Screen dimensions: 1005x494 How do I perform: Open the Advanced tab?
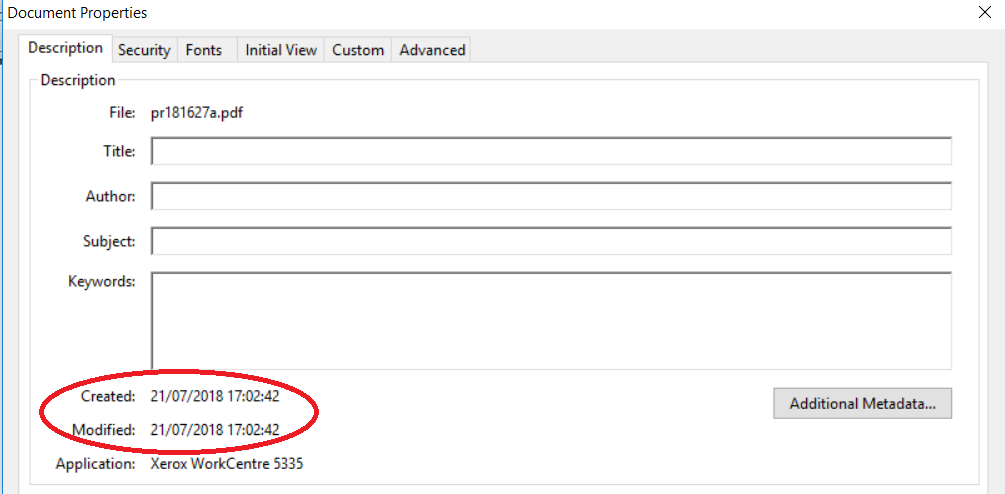[x=432, y=50]
